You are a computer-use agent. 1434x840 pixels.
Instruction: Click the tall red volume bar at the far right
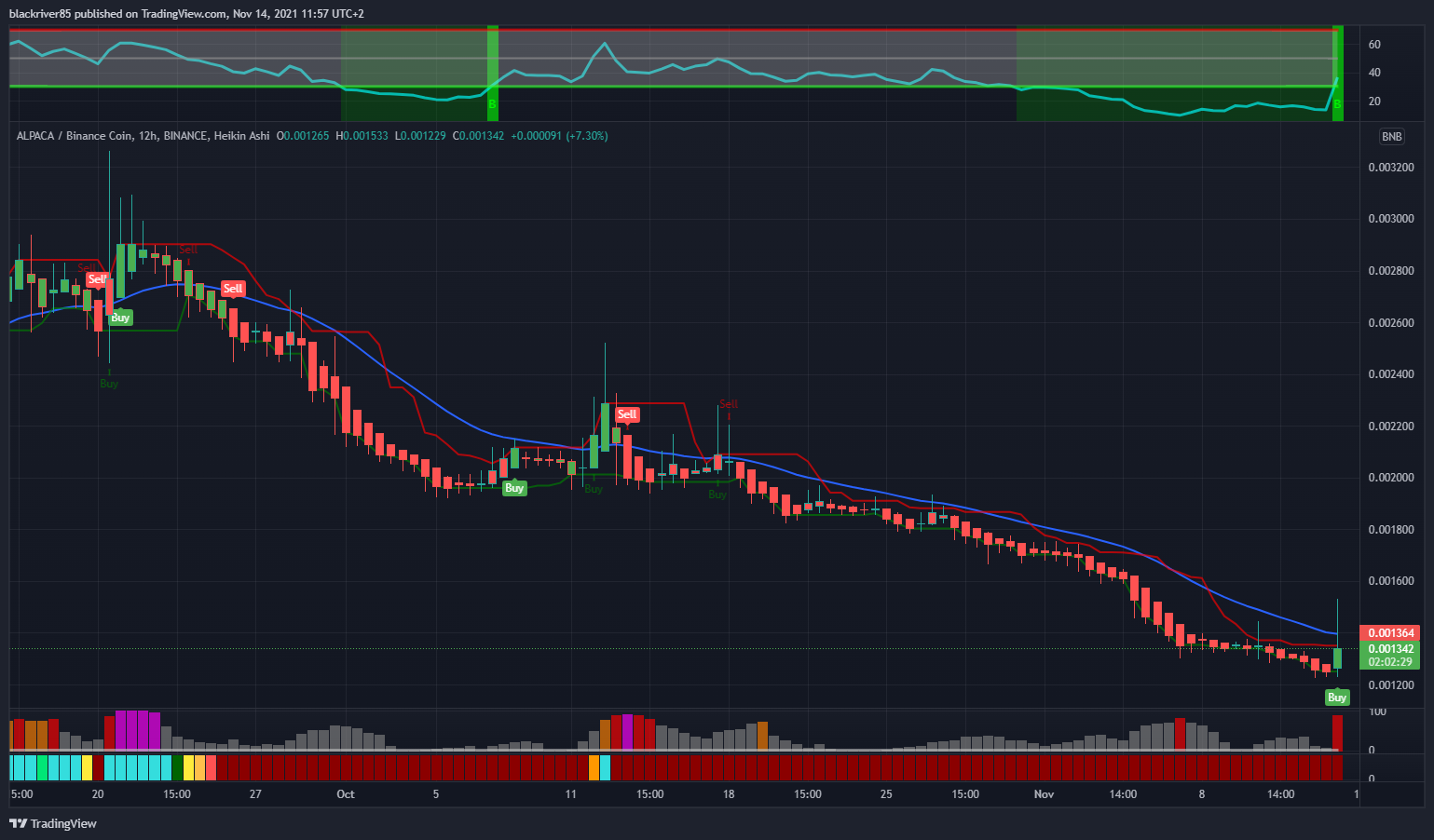tap(1337, 732)
